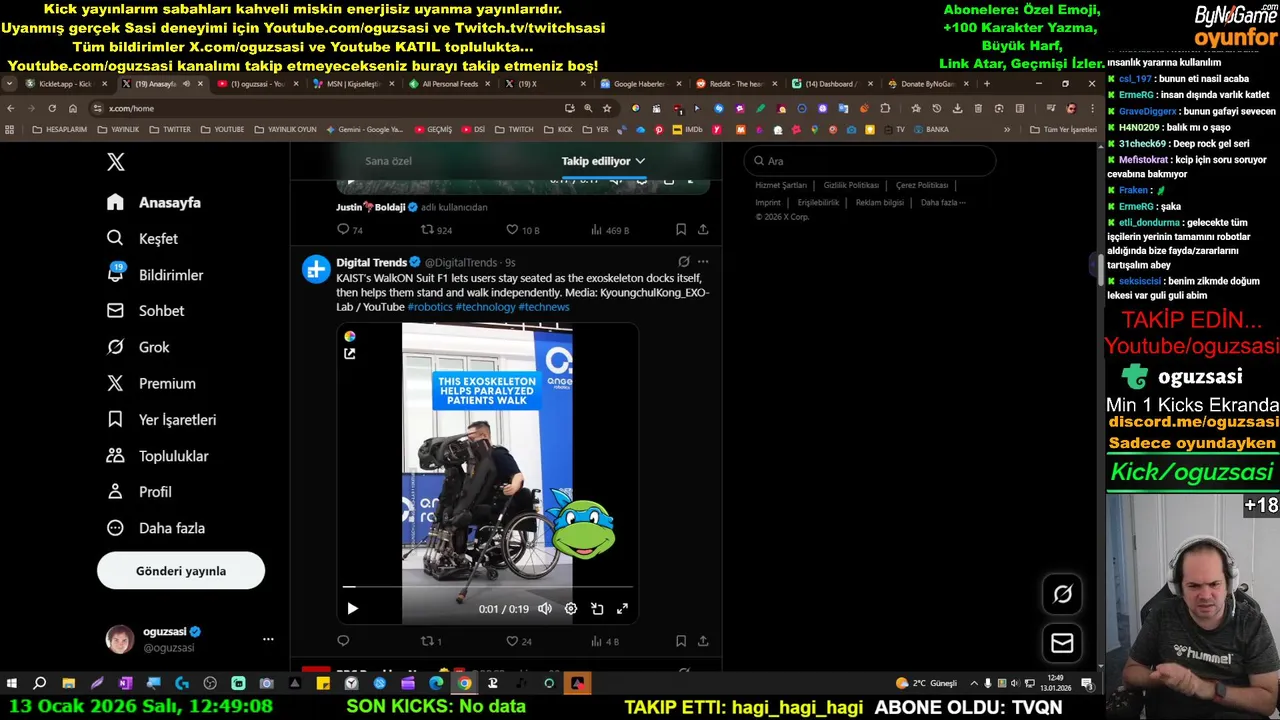Click the Ara search field

click(x=870, y=161)
